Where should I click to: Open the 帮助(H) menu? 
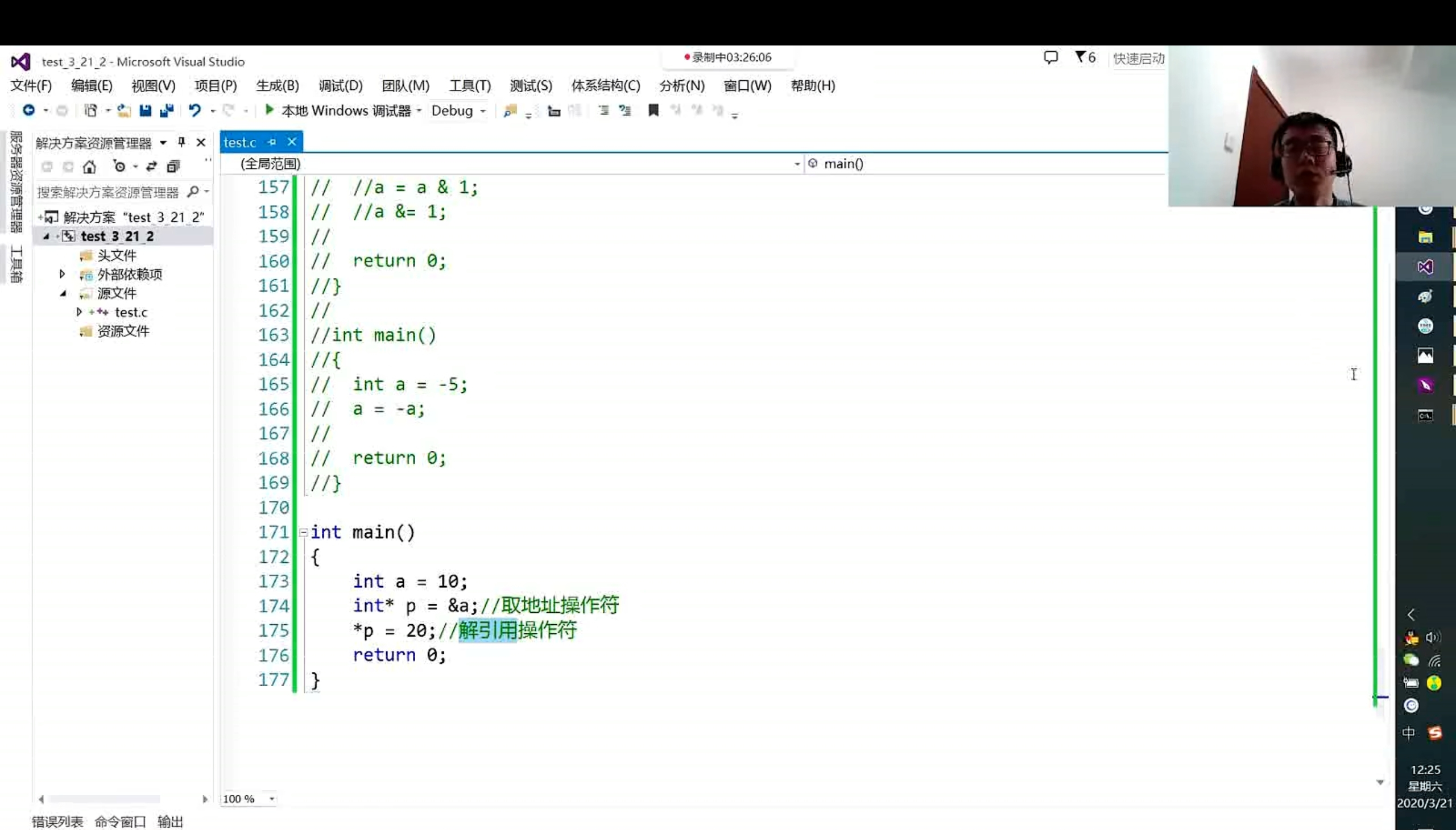813,85
